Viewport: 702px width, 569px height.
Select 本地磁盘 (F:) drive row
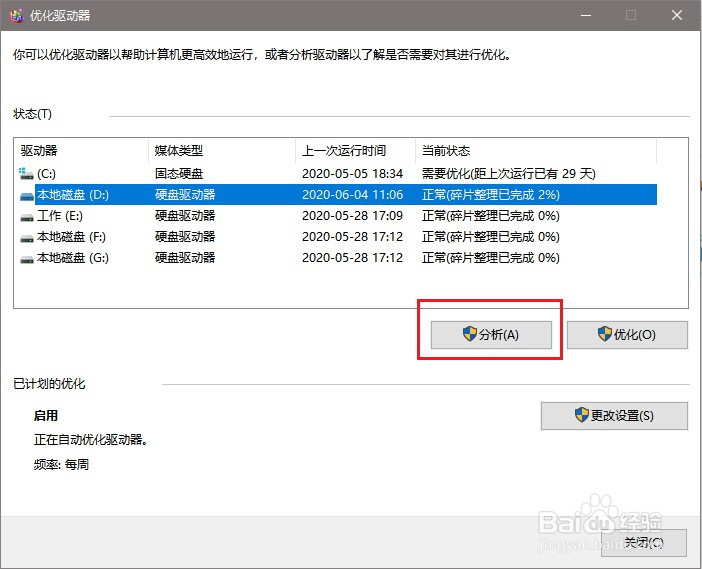338,236
